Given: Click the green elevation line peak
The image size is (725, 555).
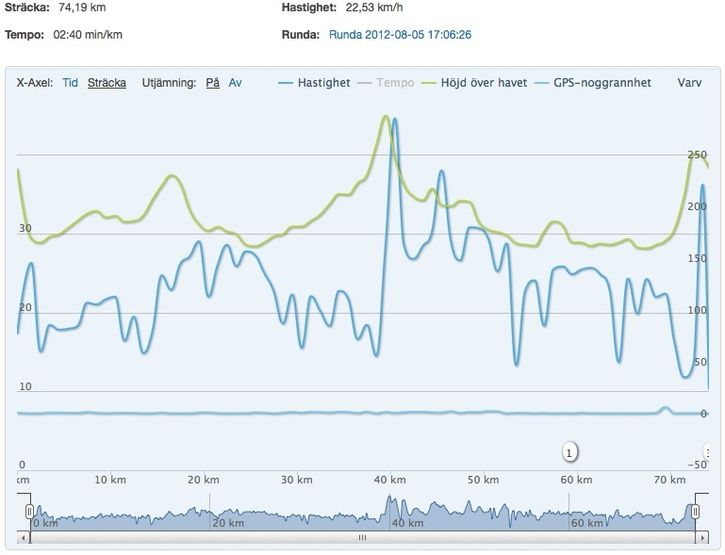Looking at the screenshot, I should [385, 117].
